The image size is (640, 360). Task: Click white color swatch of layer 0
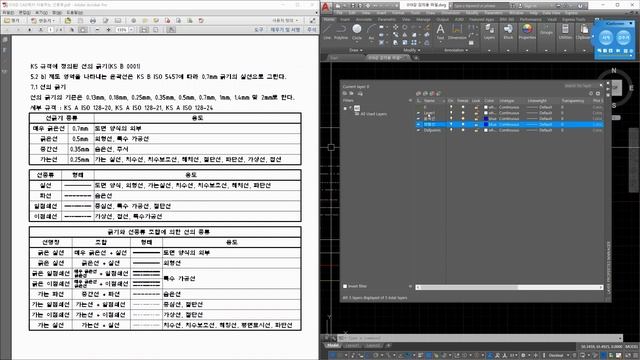[x=486, y=107]
